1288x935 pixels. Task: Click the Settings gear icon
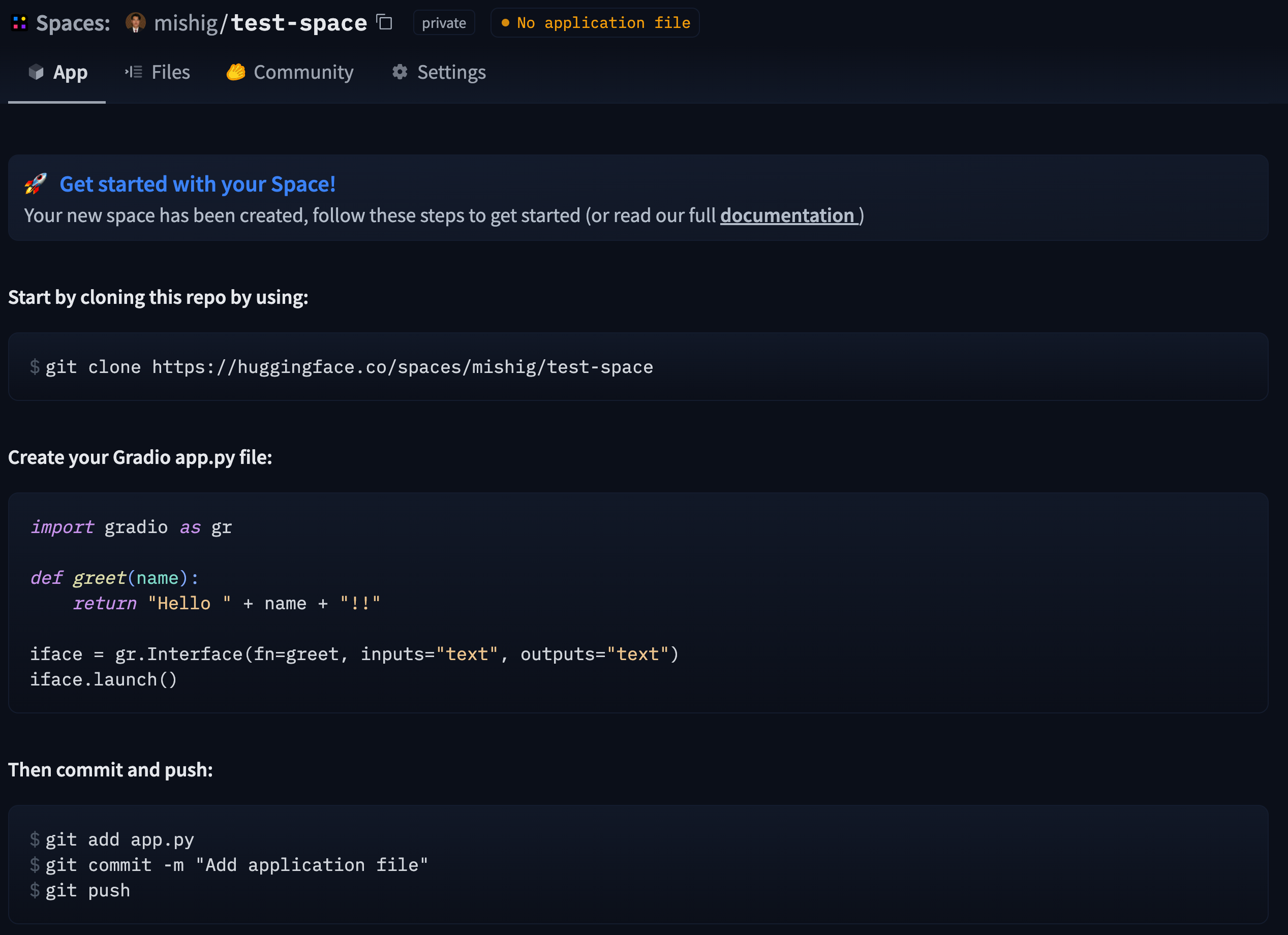[x=400, y=72]
